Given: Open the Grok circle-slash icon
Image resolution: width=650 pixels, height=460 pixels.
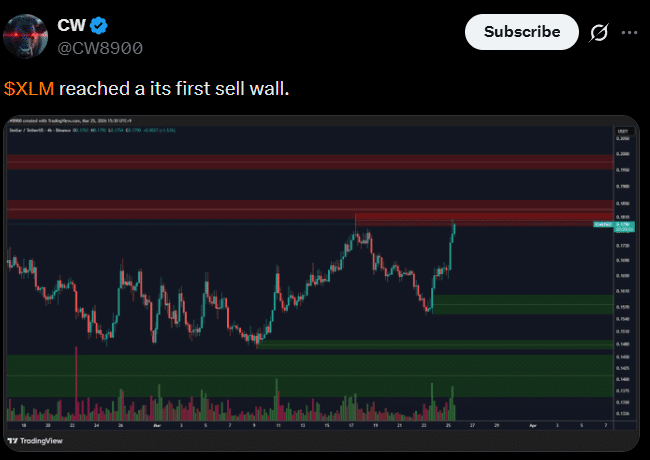Looking at the screenshot, I should (598, 32).
